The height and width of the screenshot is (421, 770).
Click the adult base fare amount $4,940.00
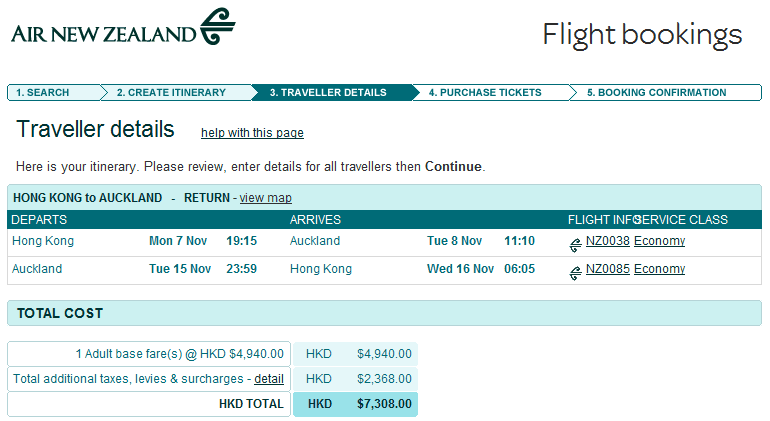(x=384, y=353)
